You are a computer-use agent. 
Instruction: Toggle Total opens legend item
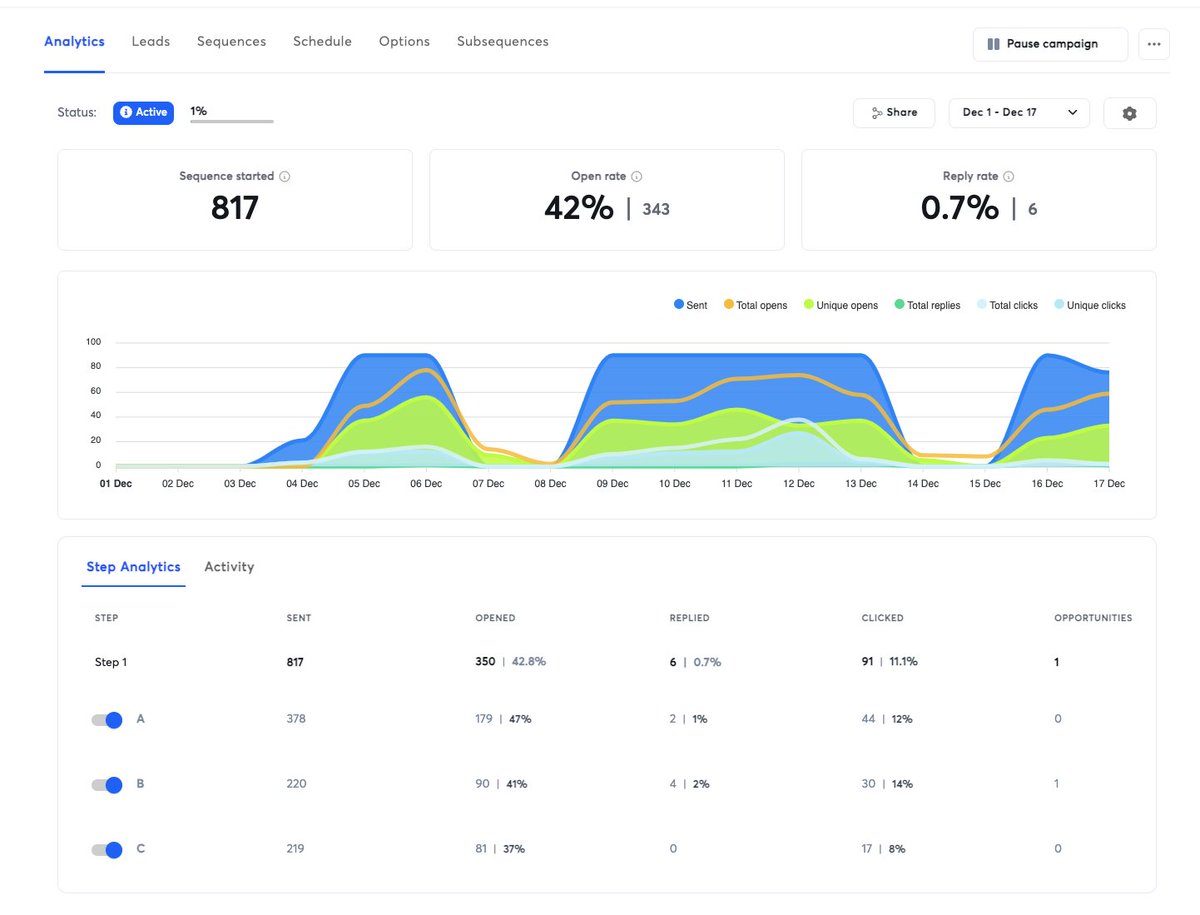coord(754,305)
